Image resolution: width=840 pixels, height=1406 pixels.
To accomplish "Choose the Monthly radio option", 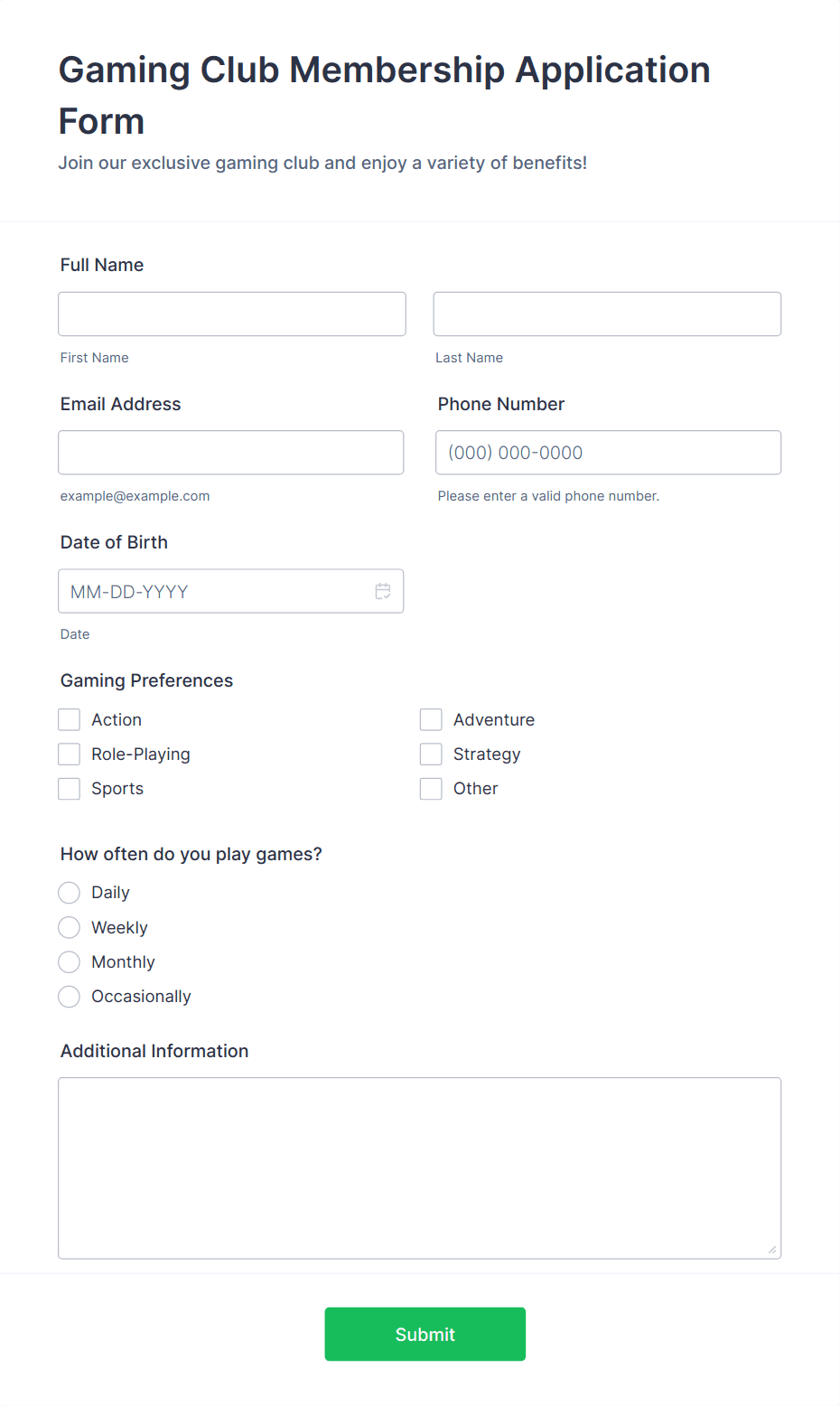I will click(x=69, y=961).
